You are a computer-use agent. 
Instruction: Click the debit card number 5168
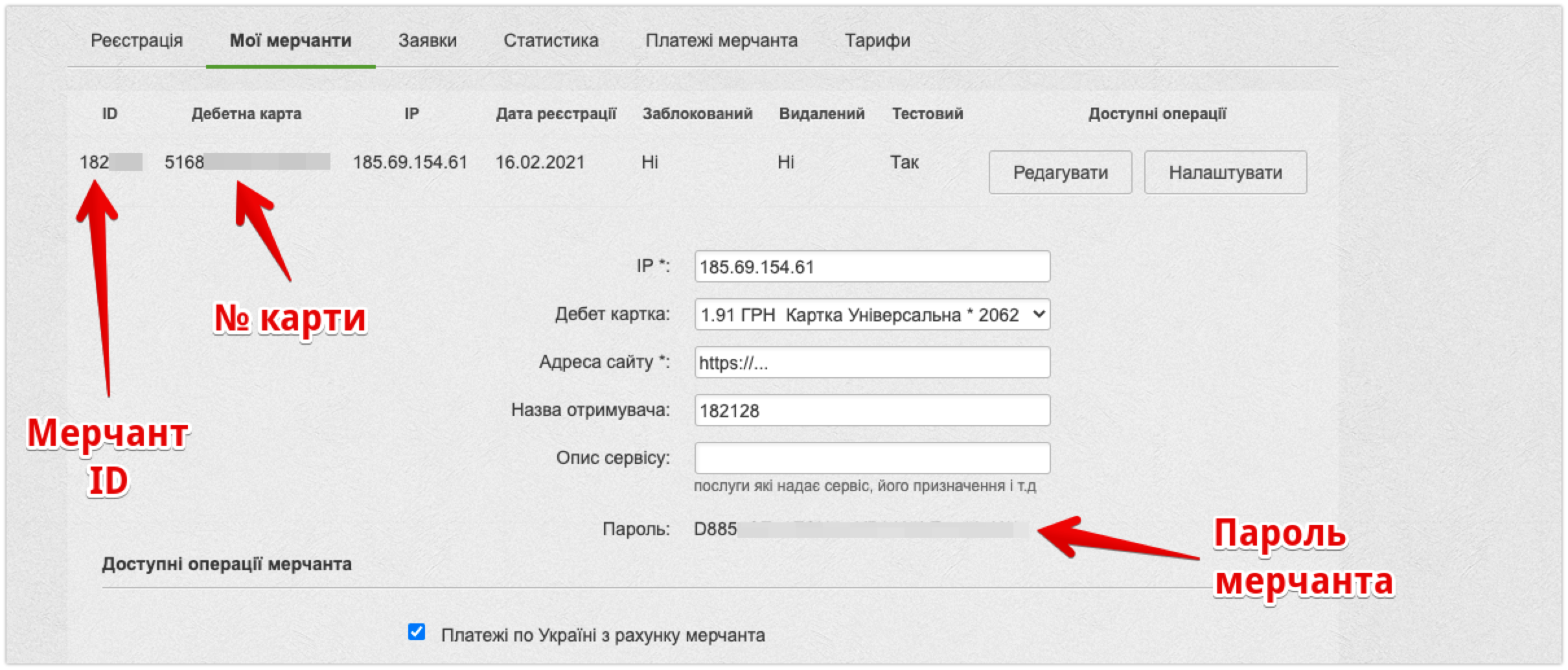185,162
